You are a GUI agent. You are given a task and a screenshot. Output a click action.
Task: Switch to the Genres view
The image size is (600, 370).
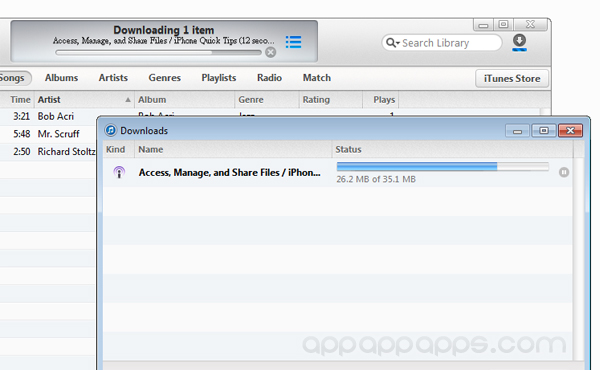(165, 78)
